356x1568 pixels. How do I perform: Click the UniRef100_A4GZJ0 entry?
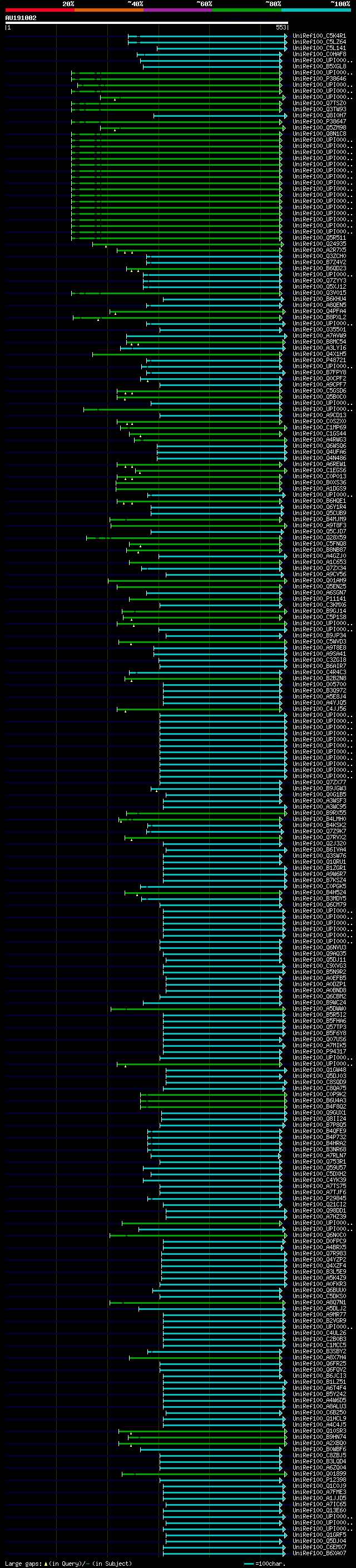pyautogui.click(x=319, y=556)
